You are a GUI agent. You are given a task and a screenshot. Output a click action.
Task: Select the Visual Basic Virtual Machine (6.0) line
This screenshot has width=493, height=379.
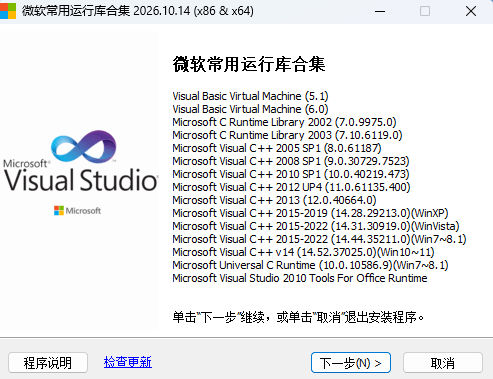click(x=250, y=109)
